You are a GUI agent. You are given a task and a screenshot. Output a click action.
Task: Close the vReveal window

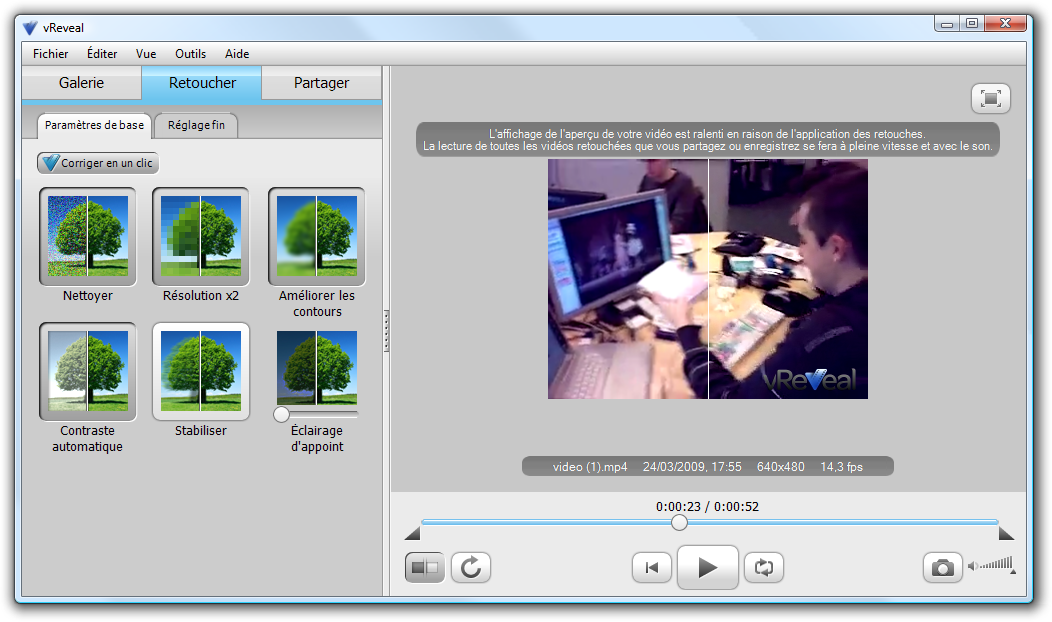pos(1005,23)
